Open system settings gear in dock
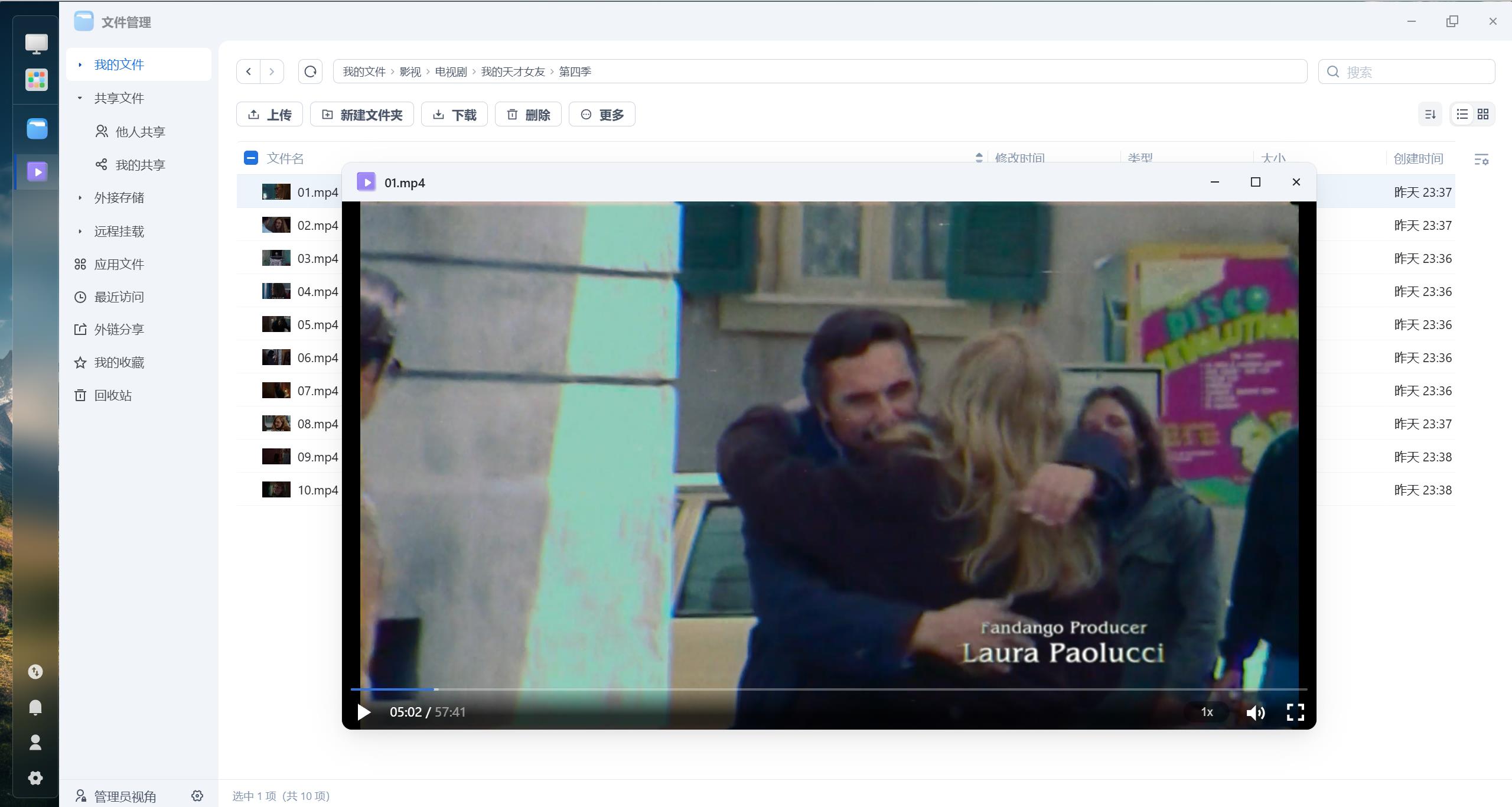This screenshot has height=807, width=1512. coord(35,778)
